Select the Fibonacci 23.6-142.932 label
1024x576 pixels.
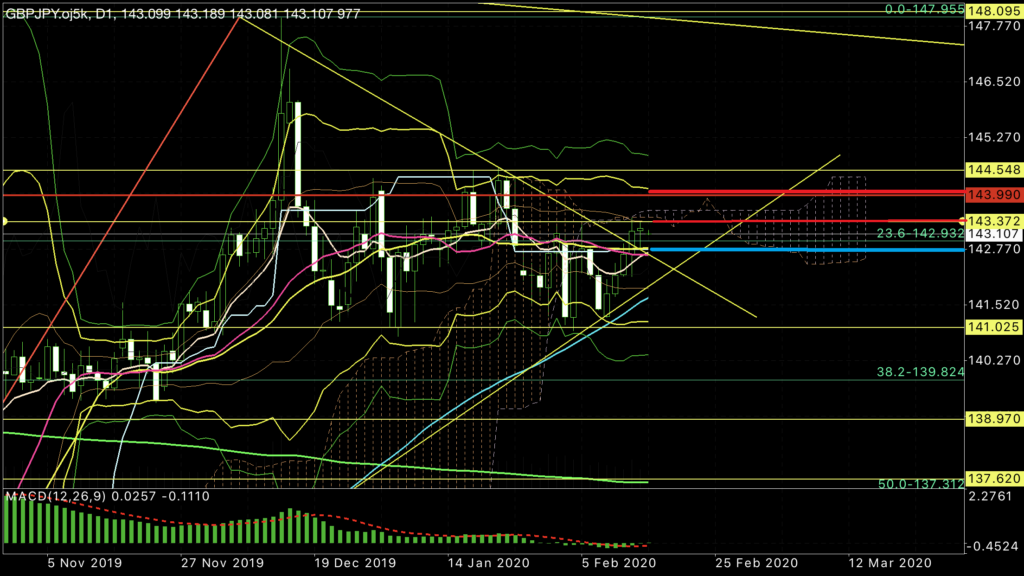(920, 233)
